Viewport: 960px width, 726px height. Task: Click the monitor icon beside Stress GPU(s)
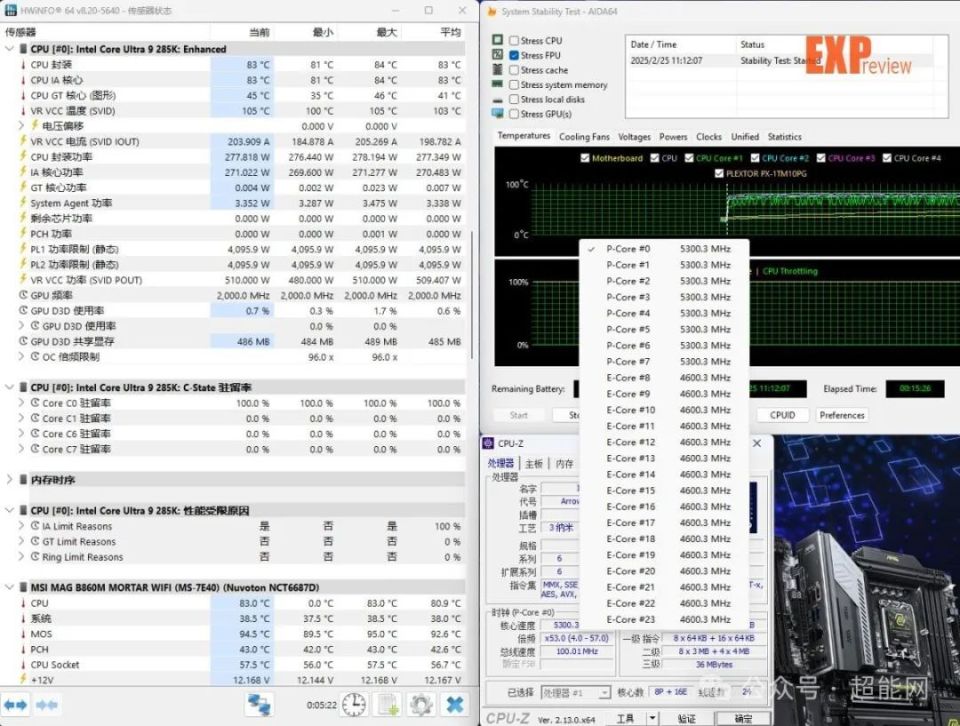point(498,113)
